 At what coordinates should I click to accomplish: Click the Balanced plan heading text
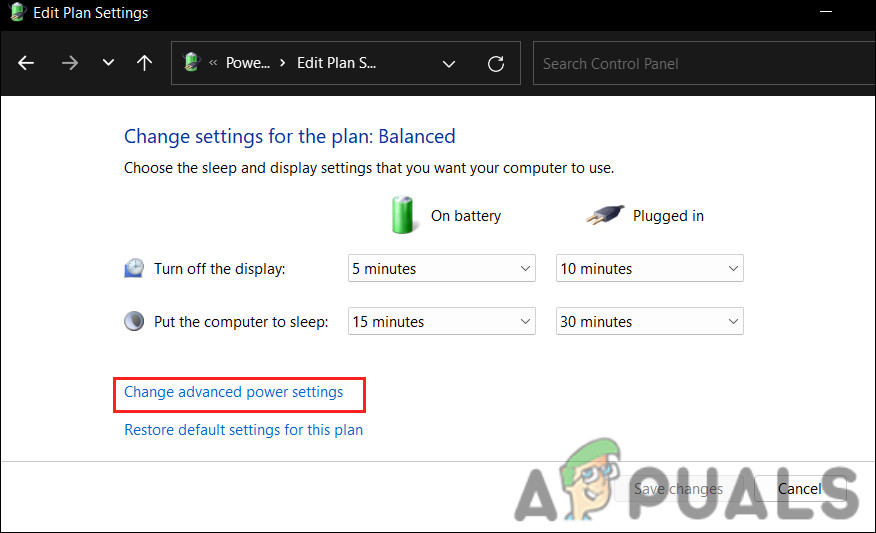(289, 136)
